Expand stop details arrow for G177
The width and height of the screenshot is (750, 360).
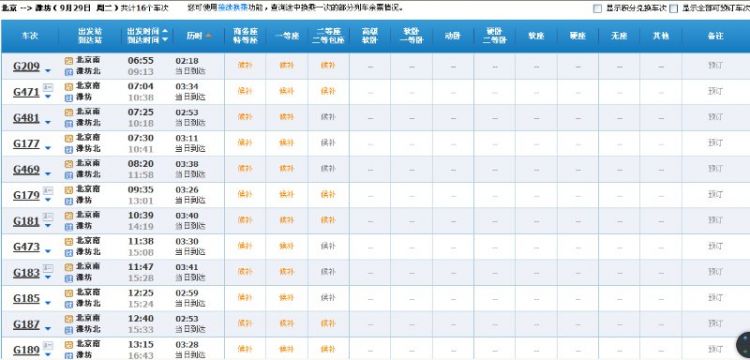tap(47, 149)
